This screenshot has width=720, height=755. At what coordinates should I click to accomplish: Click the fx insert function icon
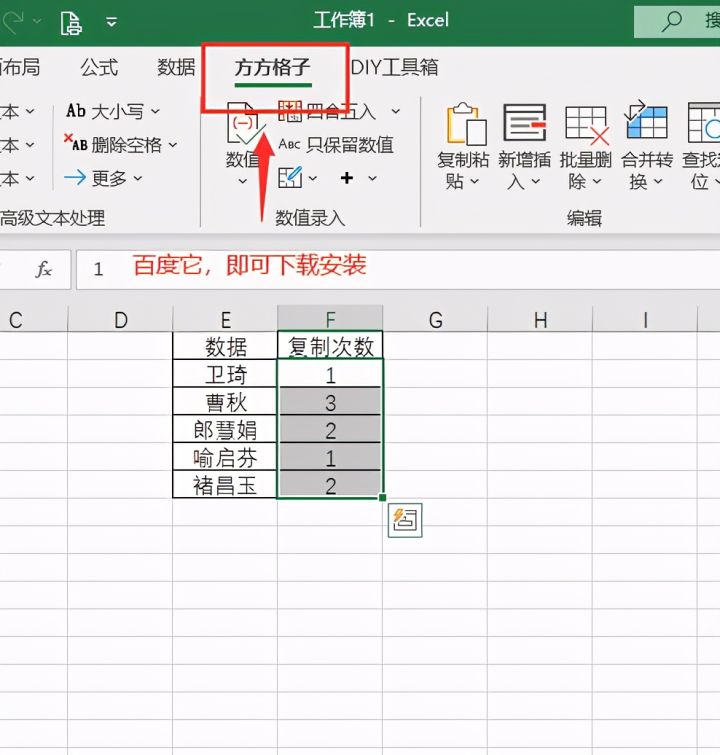pos(43,269)
